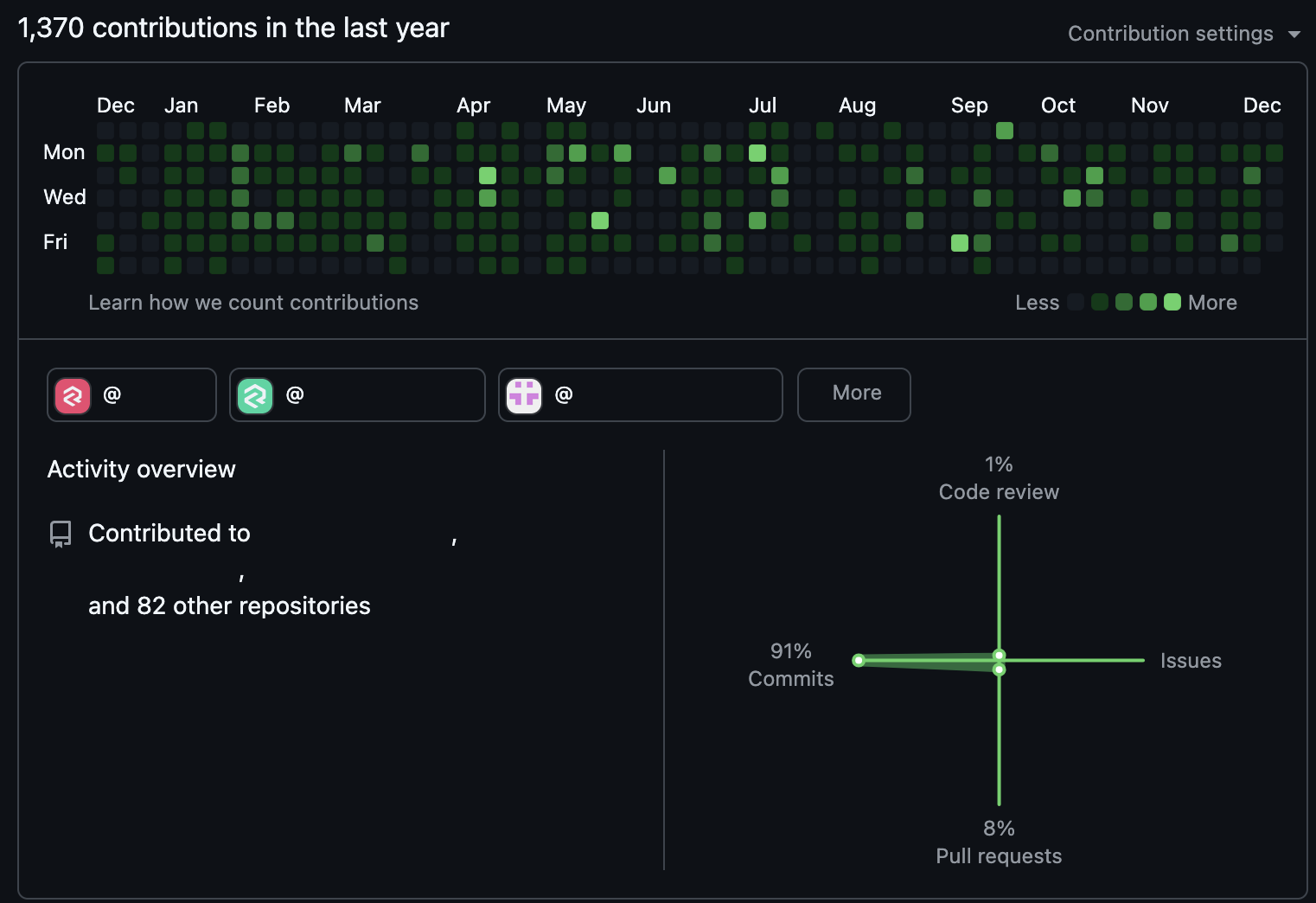The width and height of the screenshot is (1316, 903).
Task: Select the red organization avatar icon
Action: pyautogui.click(x=73, y=396)
